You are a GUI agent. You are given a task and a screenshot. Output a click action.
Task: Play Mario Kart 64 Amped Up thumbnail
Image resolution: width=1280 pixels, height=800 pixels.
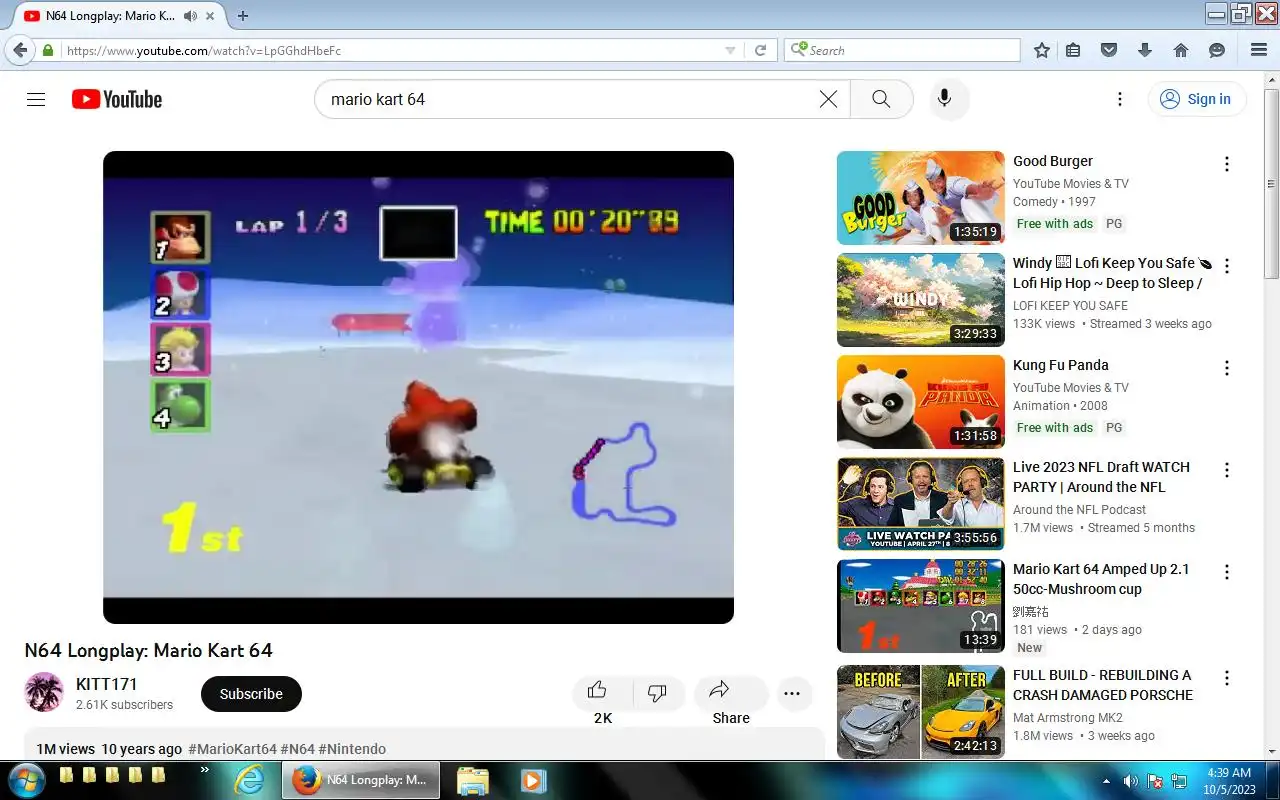pos(921,606)
